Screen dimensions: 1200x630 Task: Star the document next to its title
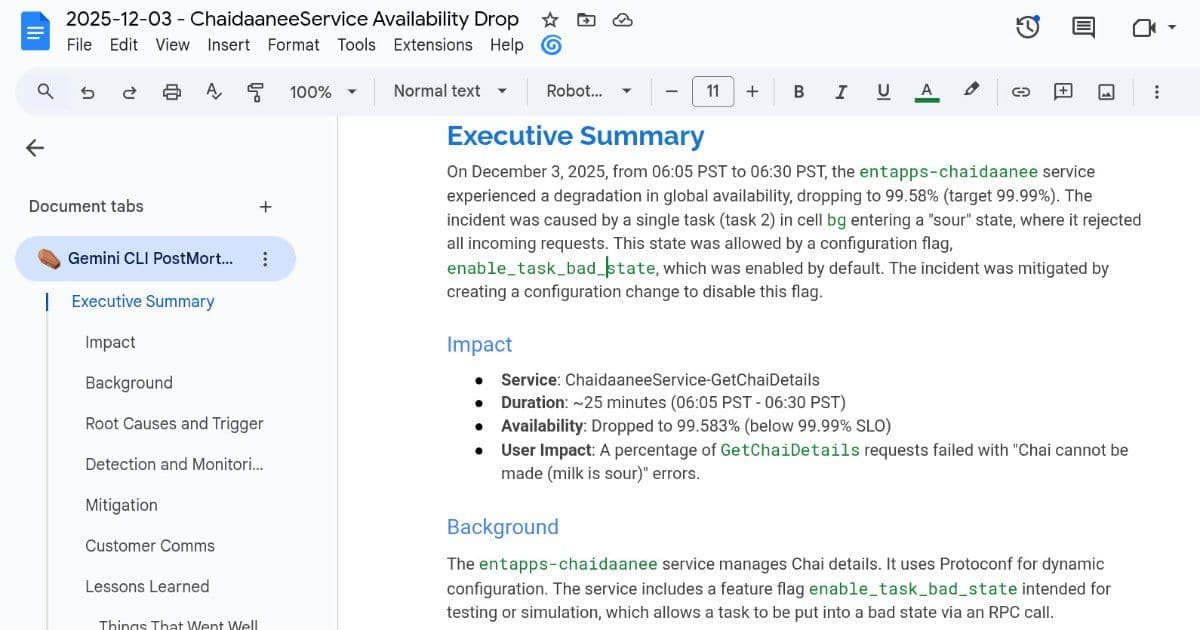point(550,19)
